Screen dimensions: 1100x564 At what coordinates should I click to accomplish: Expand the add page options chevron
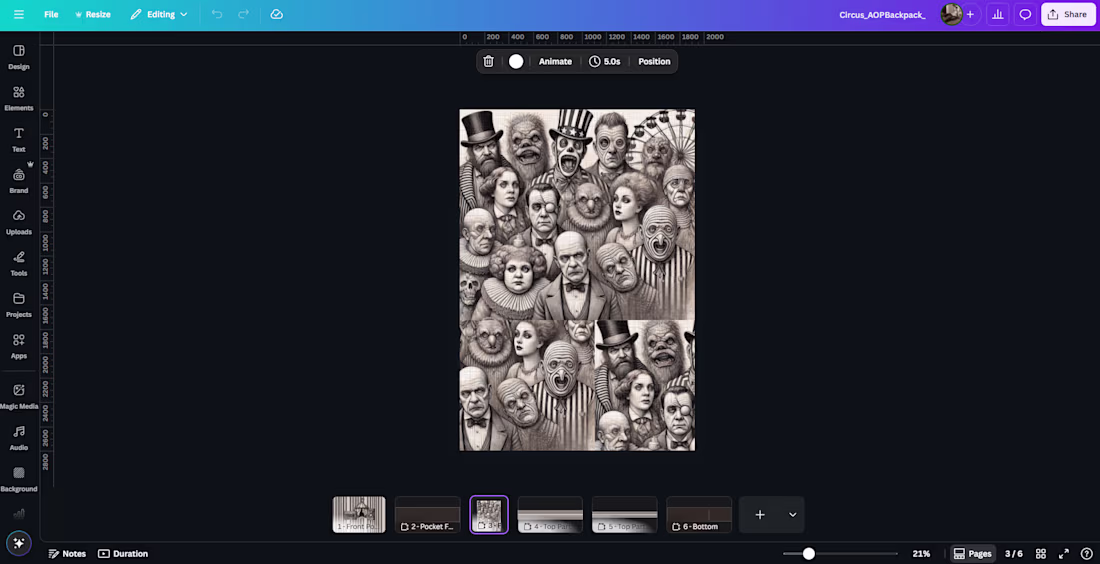click(793, 515)
